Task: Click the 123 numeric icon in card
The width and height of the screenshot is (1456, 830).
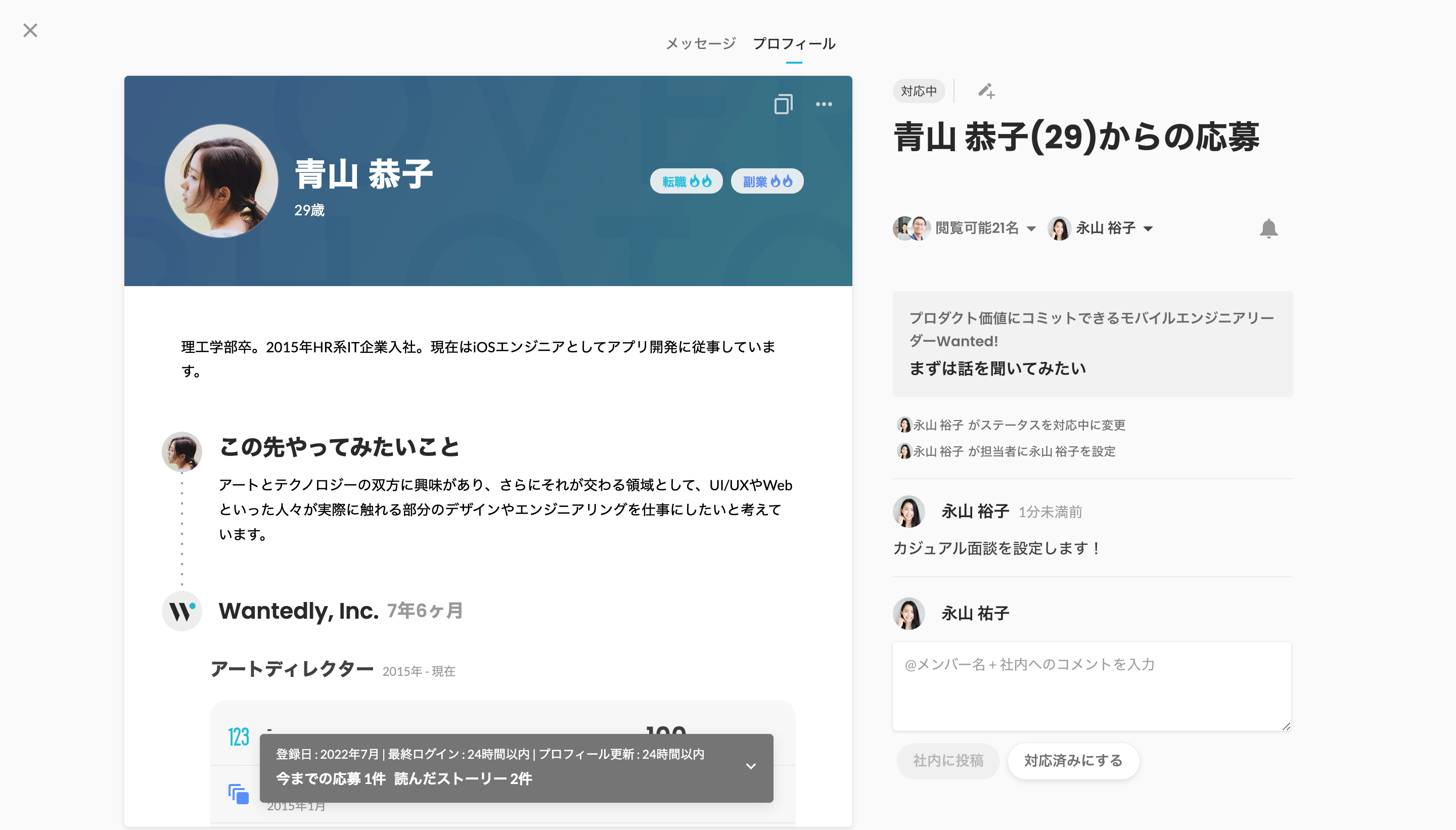Action: click(x=238, y=736)
